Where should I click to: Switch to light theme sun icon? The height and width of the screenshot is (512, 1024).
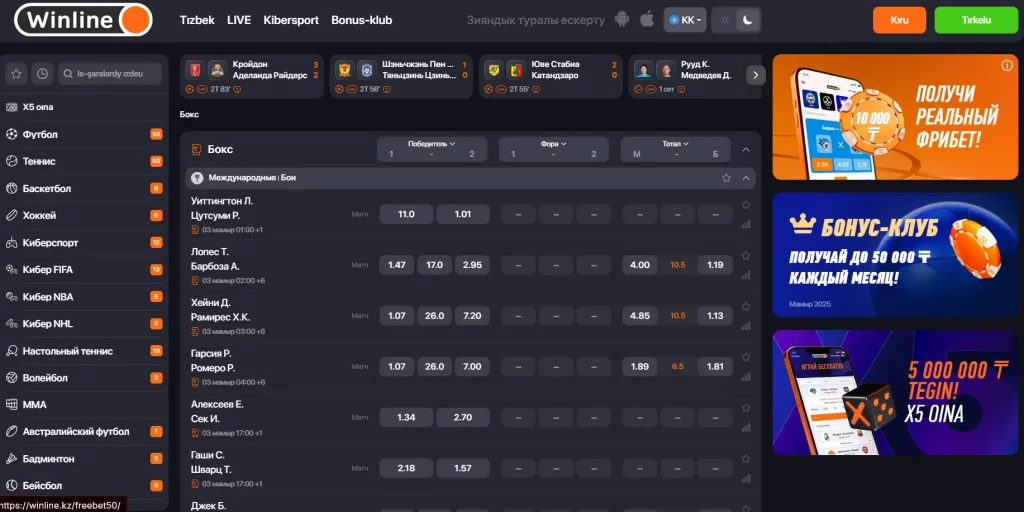click(x=724, y=20)
